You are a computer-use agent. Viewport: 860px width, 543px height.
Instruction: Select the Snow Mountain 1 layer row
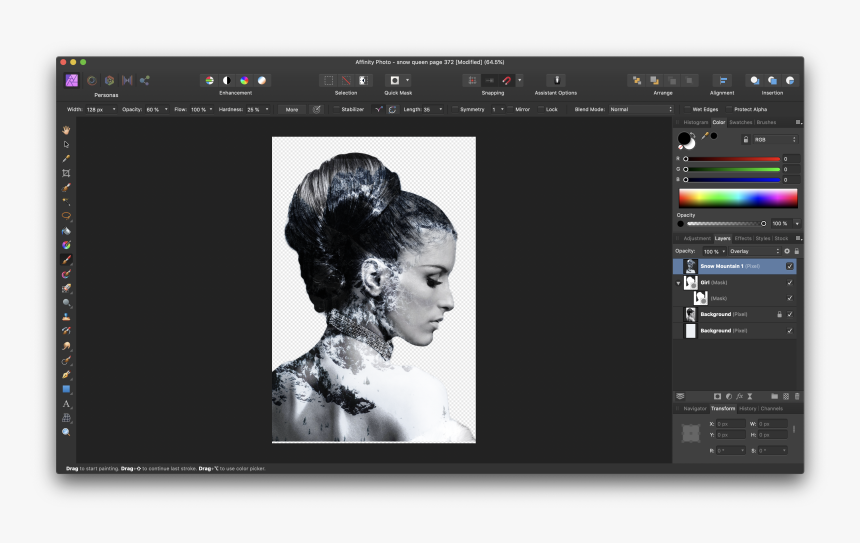tap(734, 266)
